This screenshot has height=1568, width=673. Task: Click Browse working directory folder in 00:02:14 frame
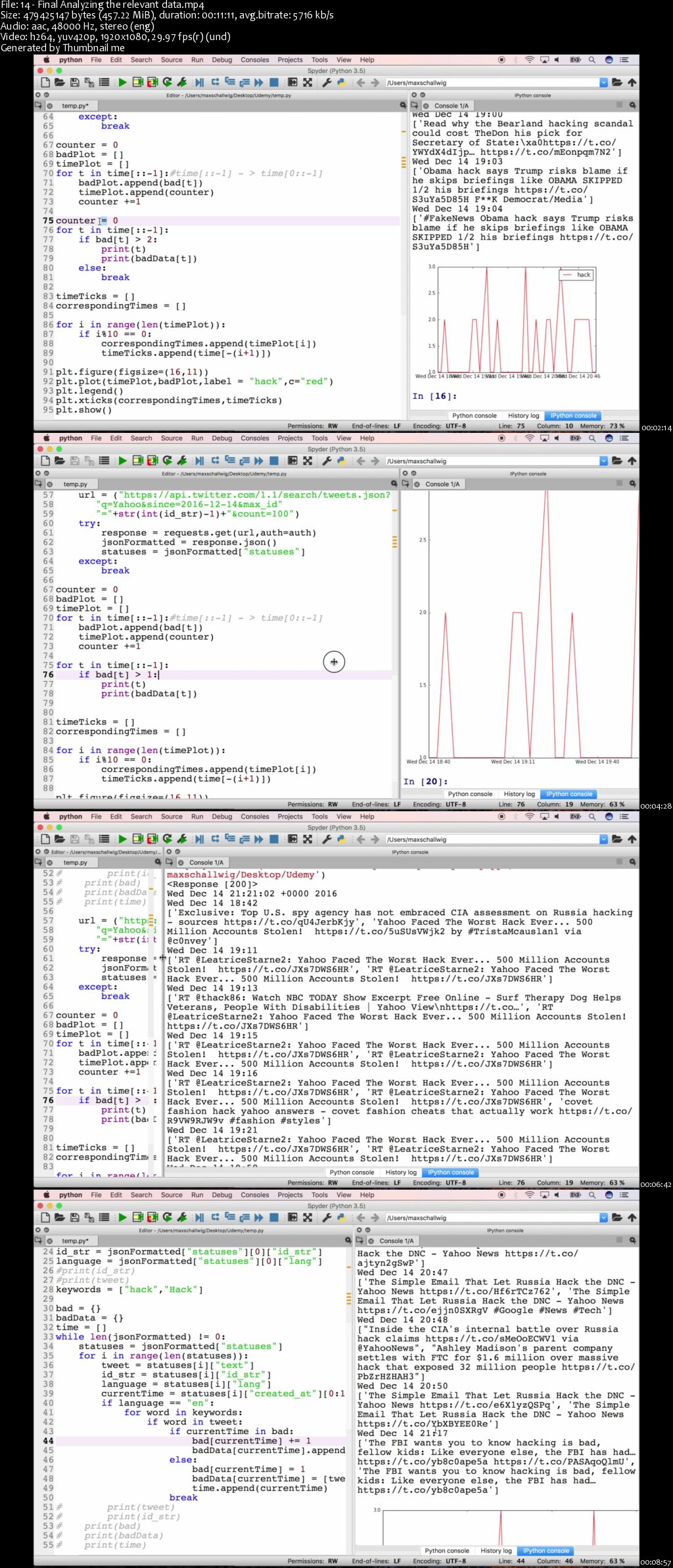(x=617, y=83)
